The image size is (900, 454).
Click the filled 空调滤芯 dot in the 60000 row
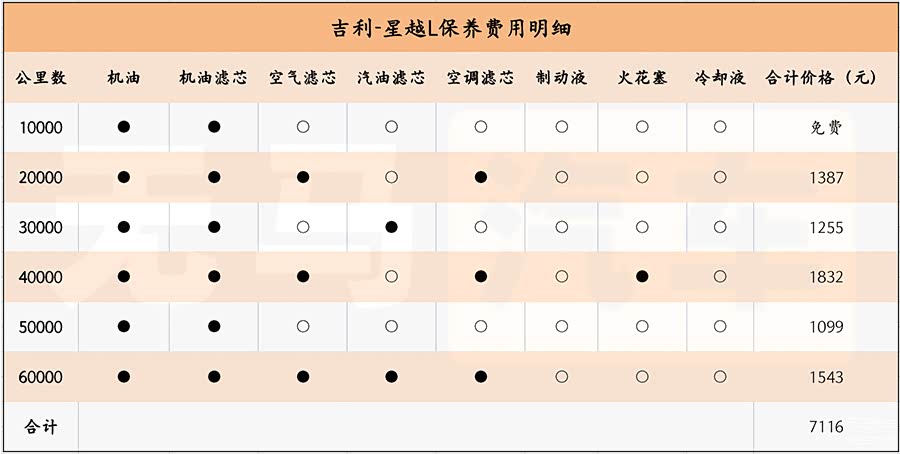click(481, 377)
